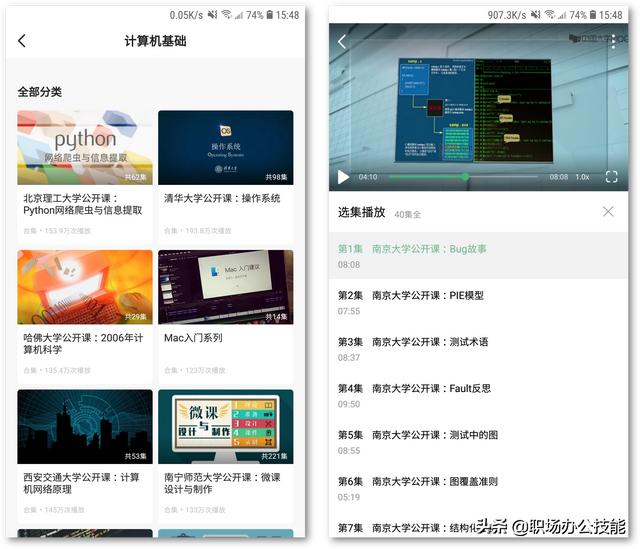Tap the title 清华大学公开课：操作系统
Screen dimensions: 640x549
222,198
